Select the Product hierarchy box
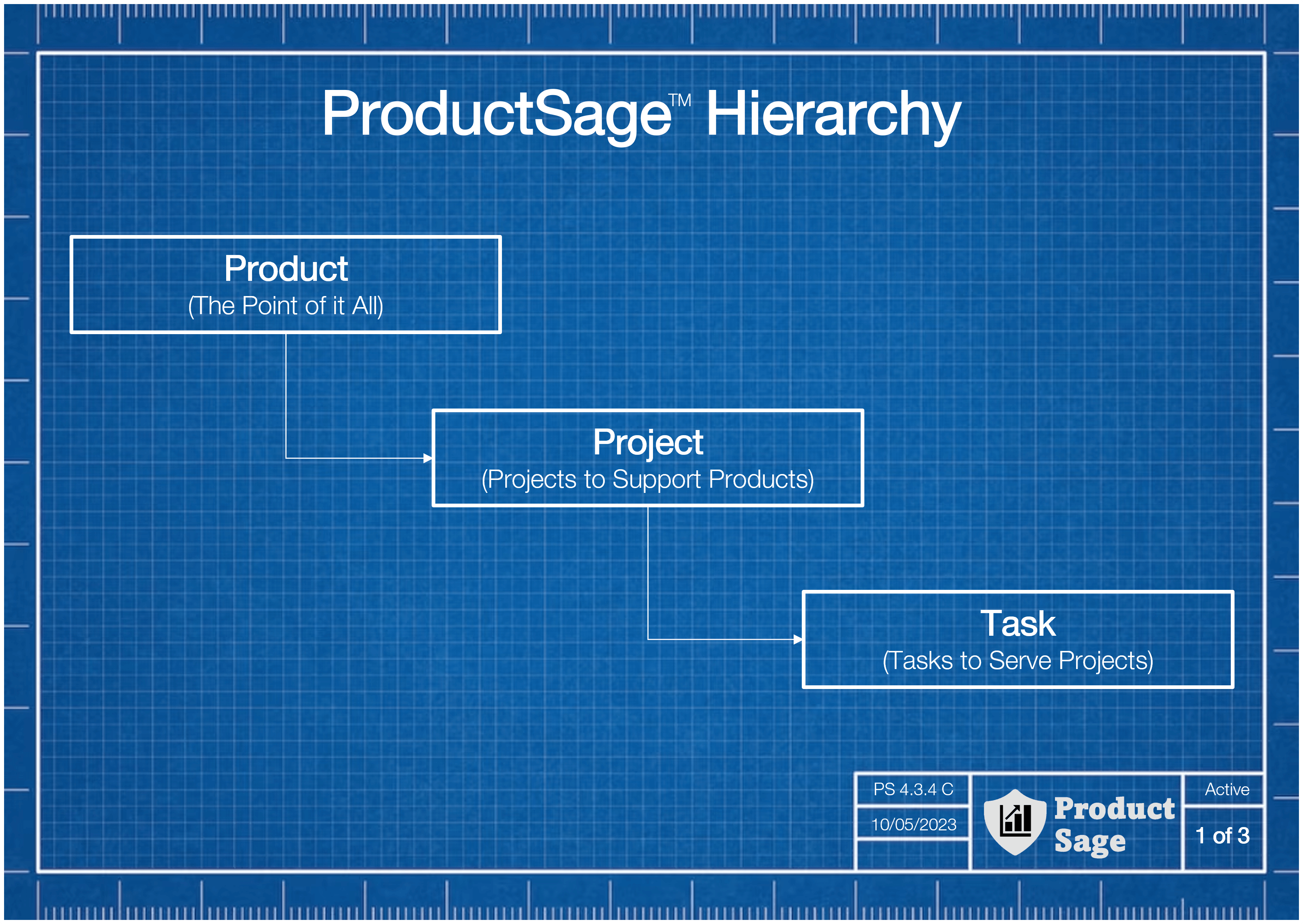Image resolution: width=1303 pixels, height=924 pixels. (286, 285)
